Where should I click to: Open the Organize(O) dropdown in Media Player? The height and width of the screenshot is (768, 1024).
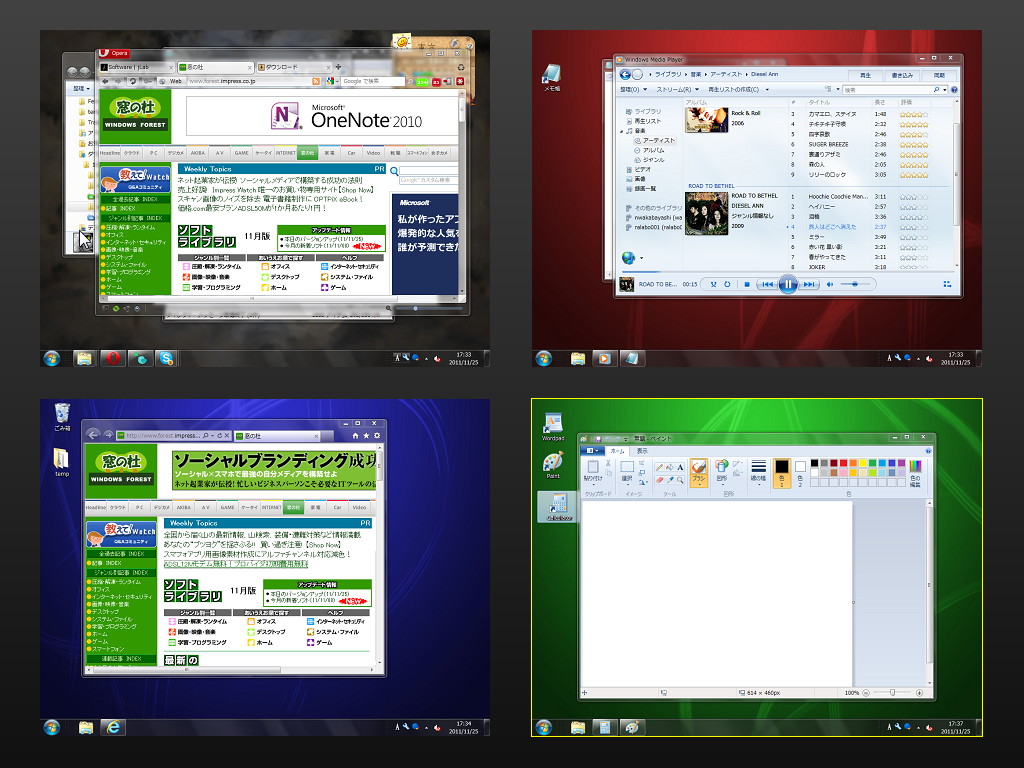click(633, 89)
